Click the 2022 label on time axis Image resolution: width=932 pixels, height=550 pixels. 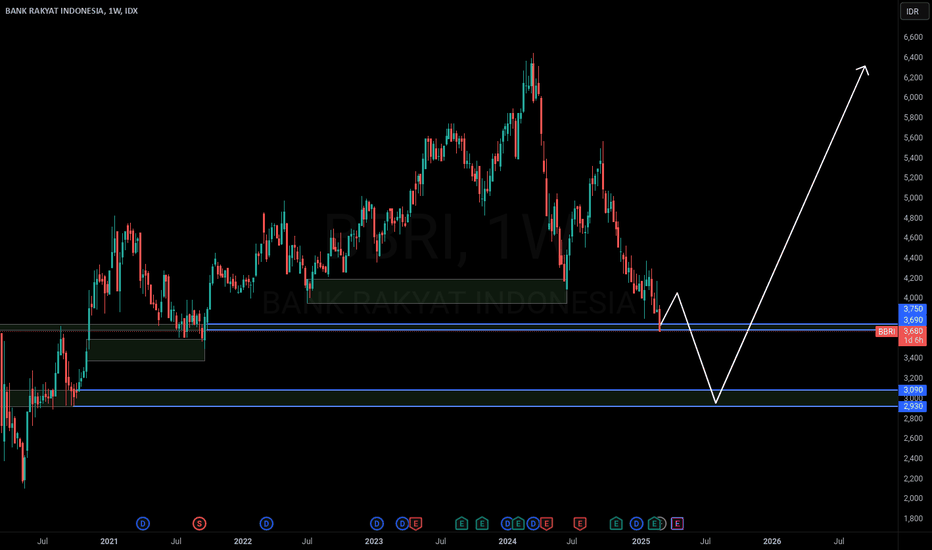(243, 541)
